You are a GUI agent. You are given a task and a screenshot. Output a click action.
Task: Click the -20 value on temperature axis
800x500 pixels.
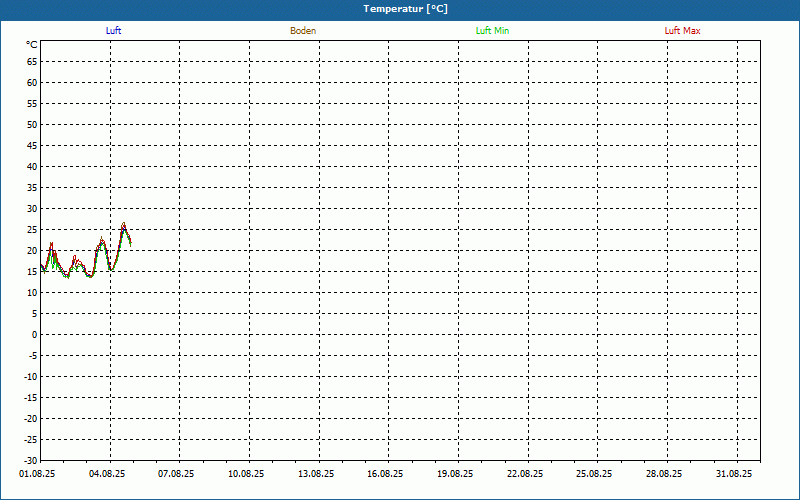[x=31, y=419]
